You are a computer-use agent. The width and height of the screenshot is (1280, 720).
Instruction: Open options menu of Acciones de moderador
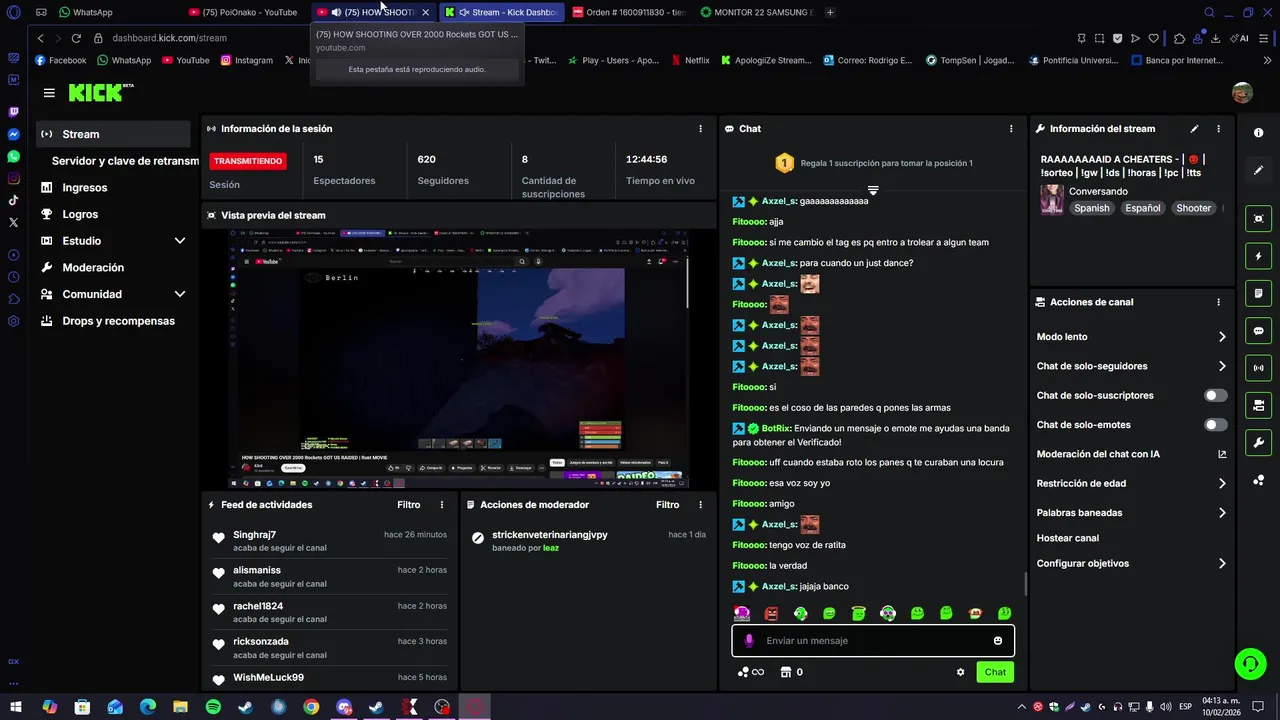point(700,505)
